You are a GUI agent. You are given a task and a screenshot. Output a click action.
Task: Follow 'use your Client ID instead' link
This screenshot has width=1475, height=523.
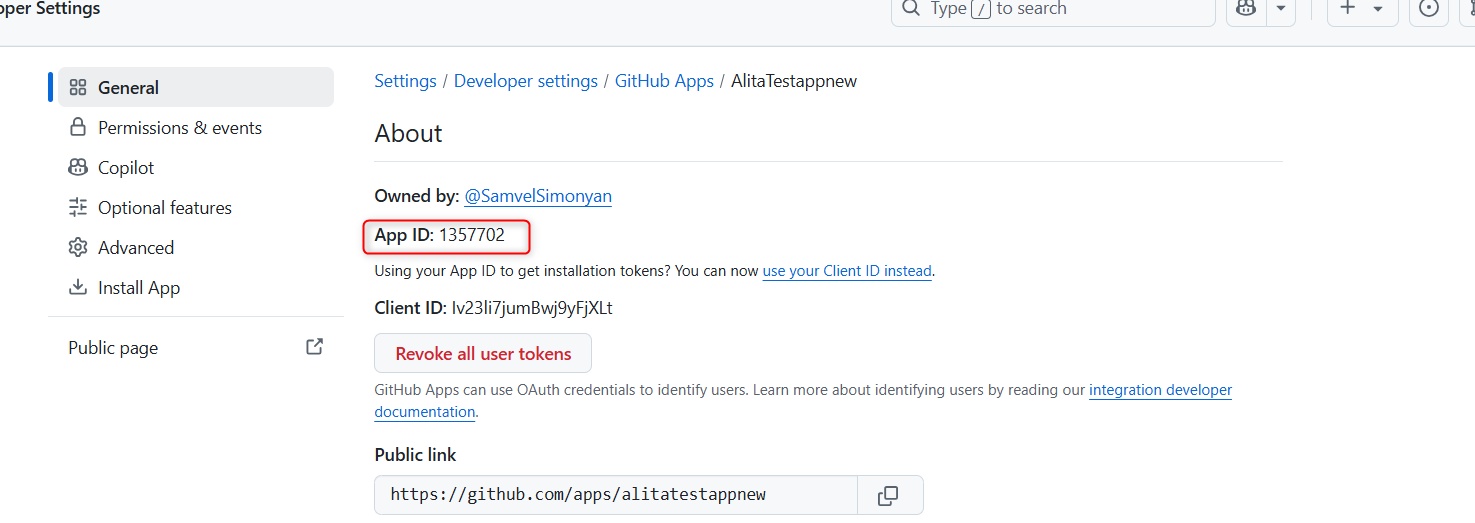(847, 271)
